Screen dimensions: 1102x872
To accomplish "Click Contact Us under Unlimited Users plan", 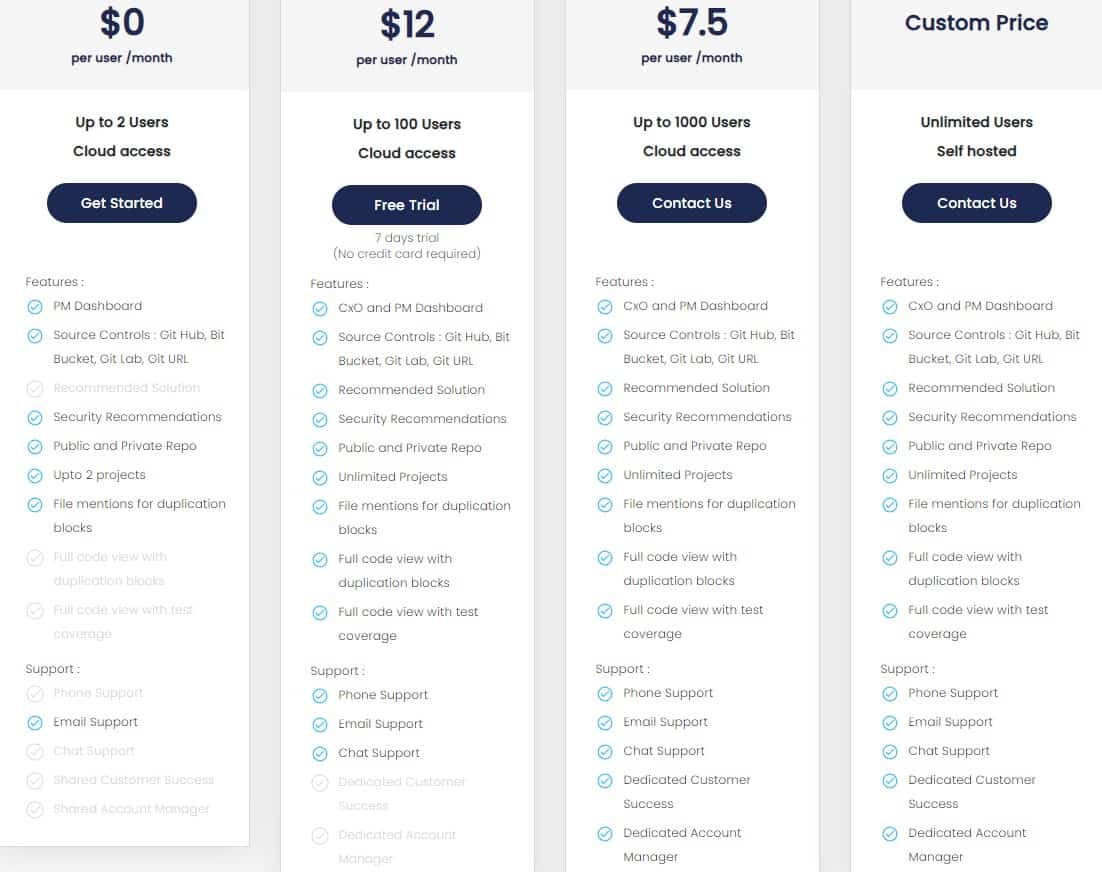I will pyautogui.click(x=976, y=203).
